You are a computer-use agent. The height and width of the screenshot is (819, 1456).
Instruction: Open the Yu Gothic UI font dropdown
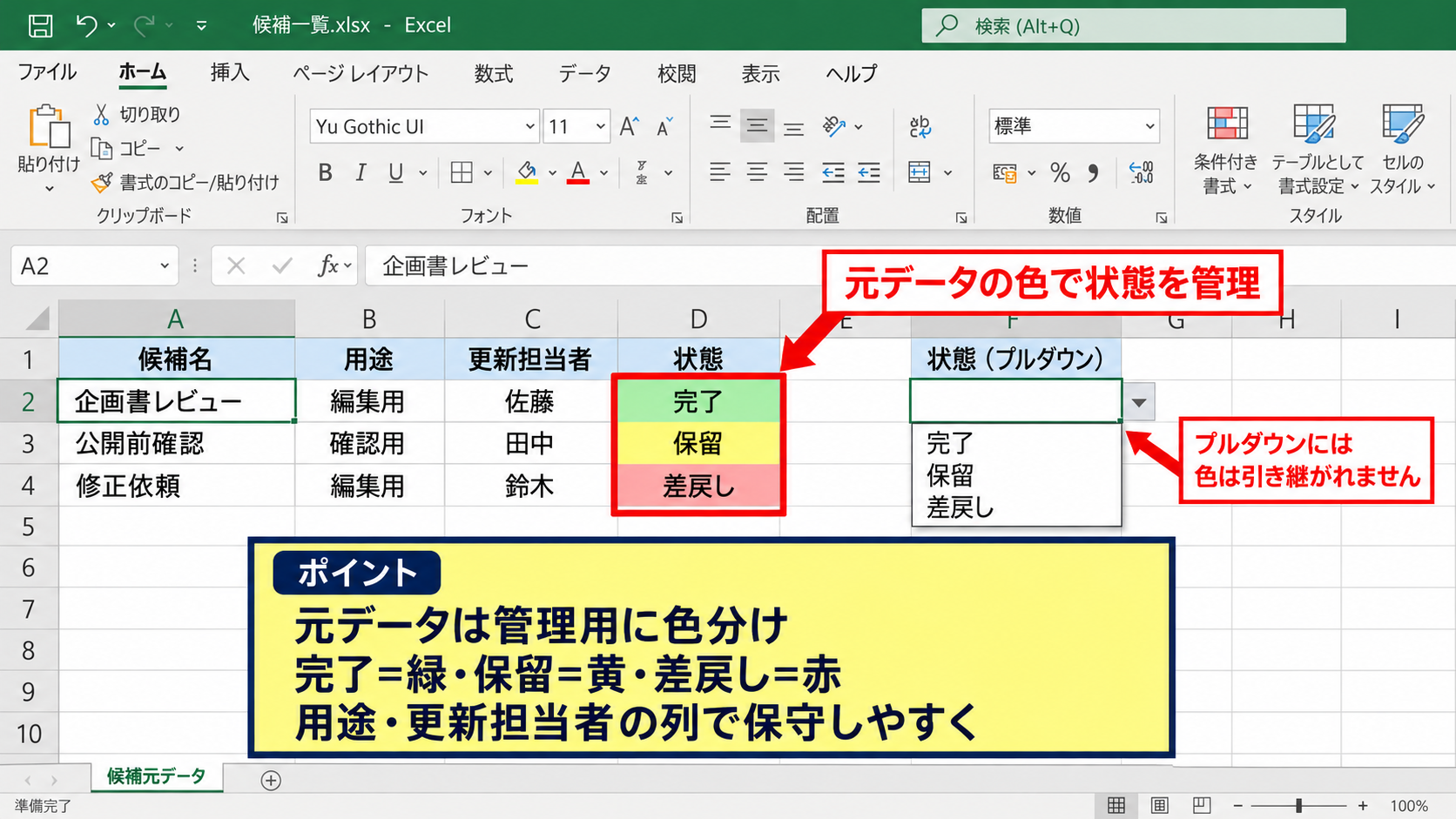529,127
